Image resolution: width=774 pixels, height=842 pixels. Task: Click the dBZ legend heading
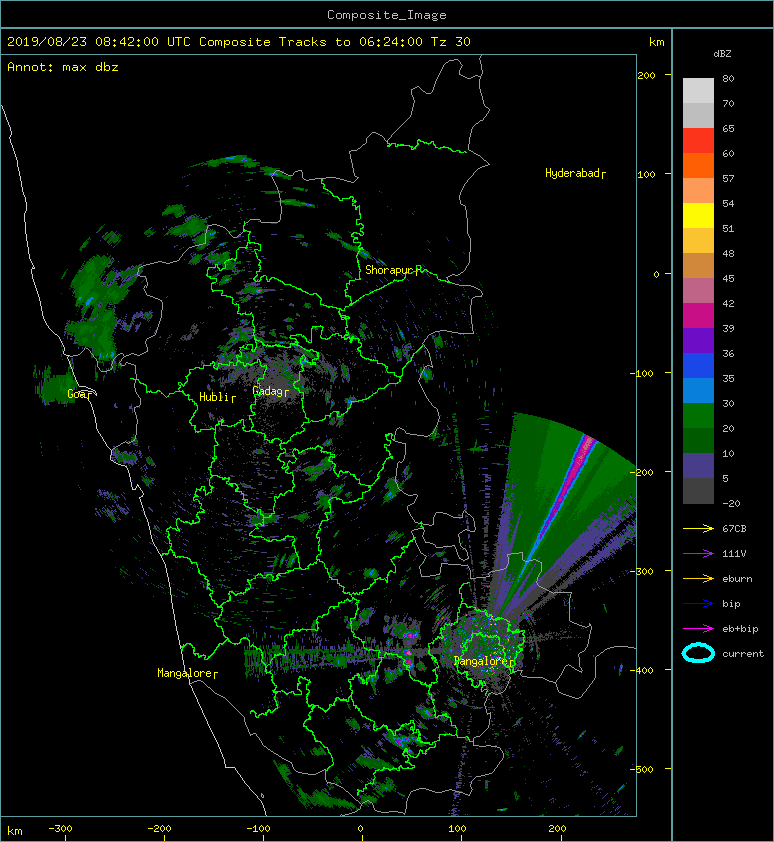click(x=722, y=54)
